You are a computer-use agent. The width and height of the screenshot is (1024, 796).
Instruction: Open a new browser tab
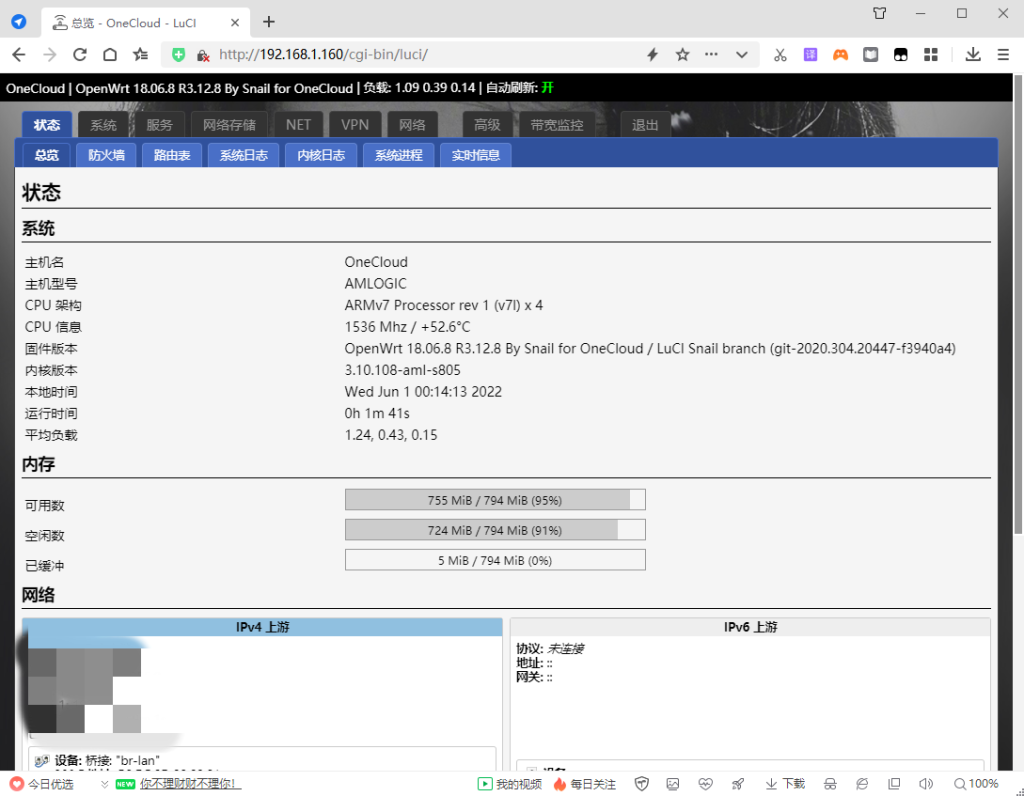point(268,21)
